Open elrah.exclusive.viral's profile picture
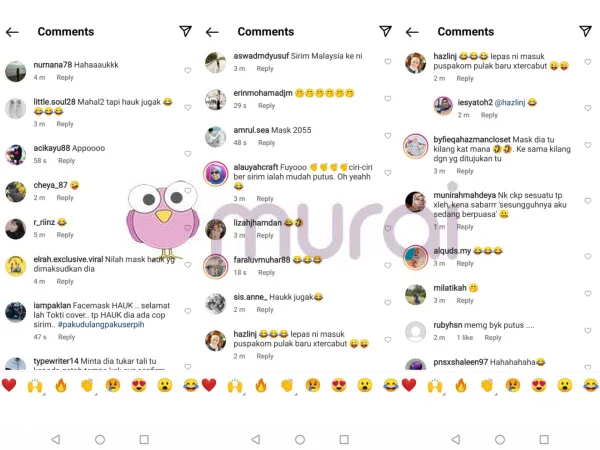The image size is (600, 450). (16, 266)
